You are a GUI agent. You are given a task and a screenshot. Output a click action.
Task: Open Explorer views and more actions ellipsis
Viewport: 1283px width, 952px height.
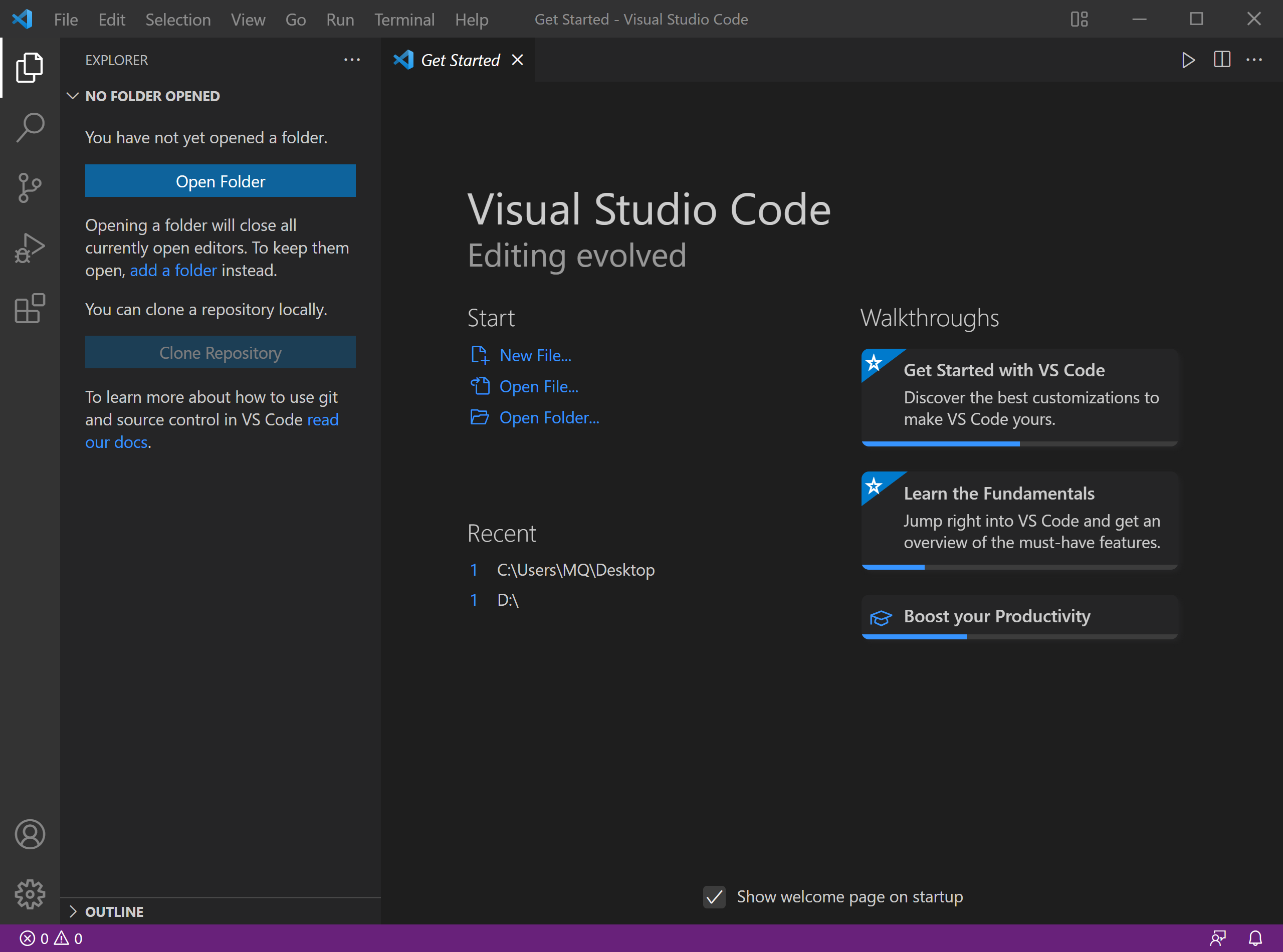click(x=352, y=60)
